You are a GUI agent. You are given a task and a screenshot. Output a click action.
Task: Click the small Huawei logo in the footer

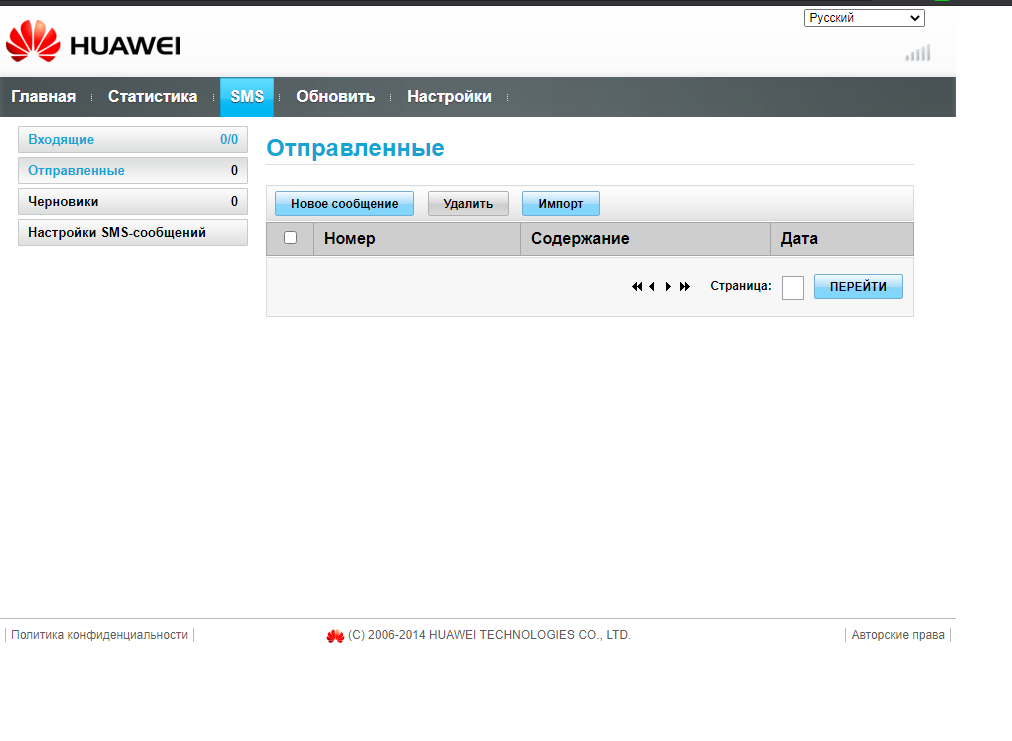[x=335, y=636]
